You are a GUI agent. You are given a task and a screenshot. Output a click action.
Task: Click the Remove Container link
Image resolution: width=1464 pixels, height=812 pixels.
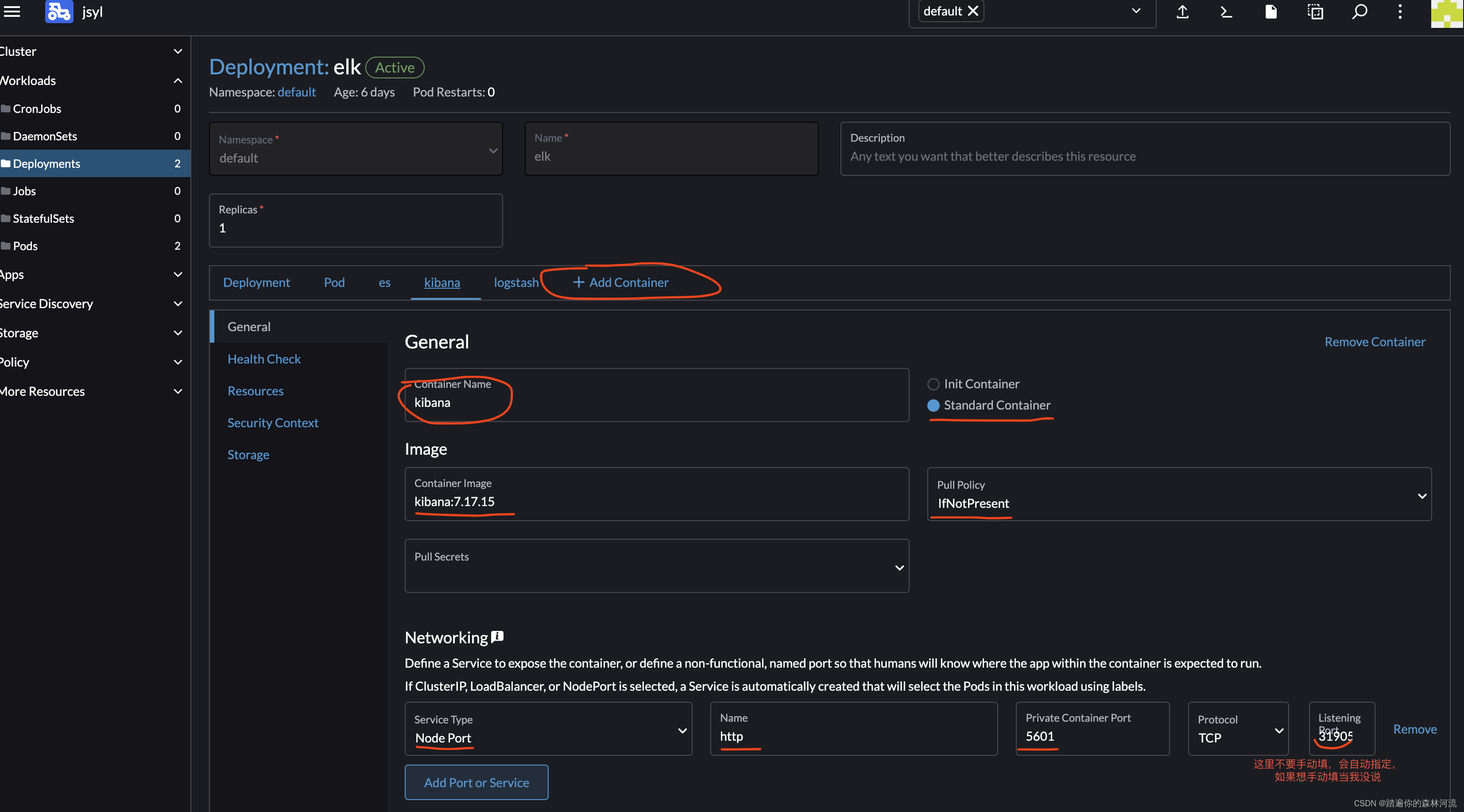point(1375,341)
